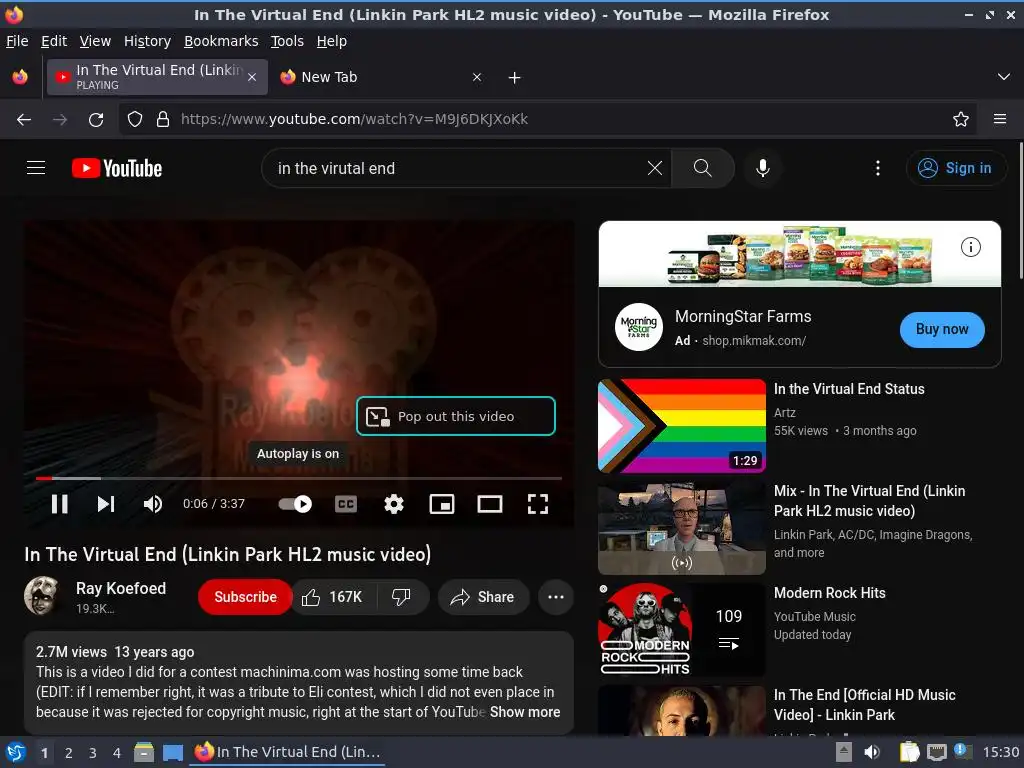Viewport: 1024px width, 768px height.
Task: Open a new browser tab with plus
Action: point(515,78)
